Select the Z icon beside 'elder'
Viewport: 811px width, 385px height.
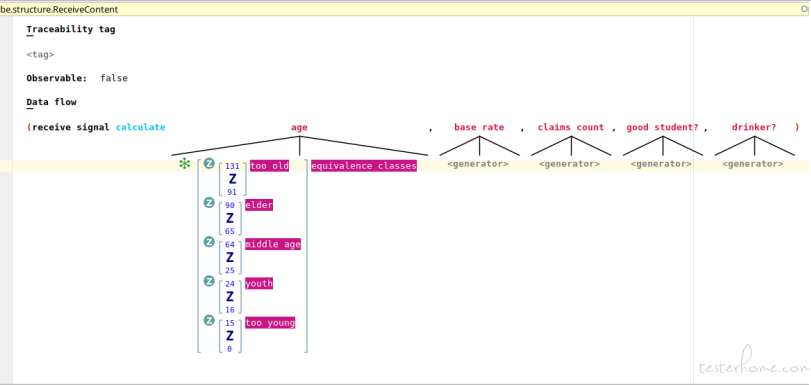coord(209,203)
